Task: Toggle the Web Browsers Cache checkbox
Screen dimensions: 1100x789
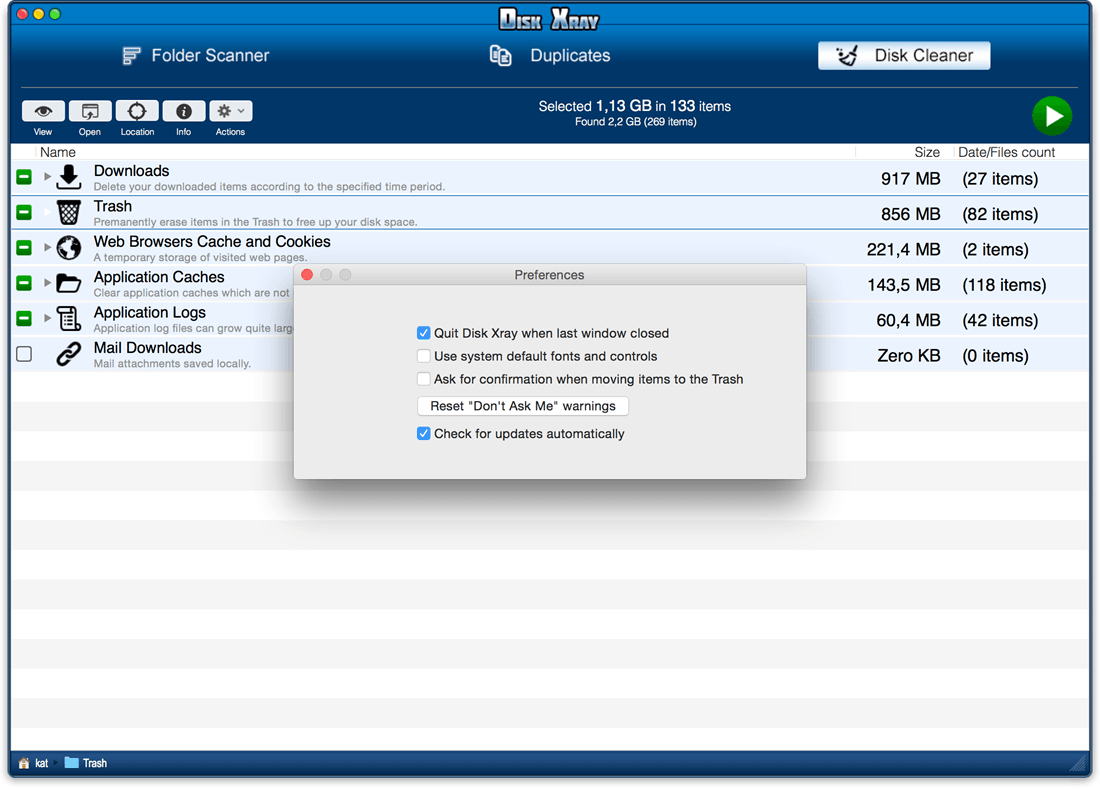Action: [x=24, y=248]
